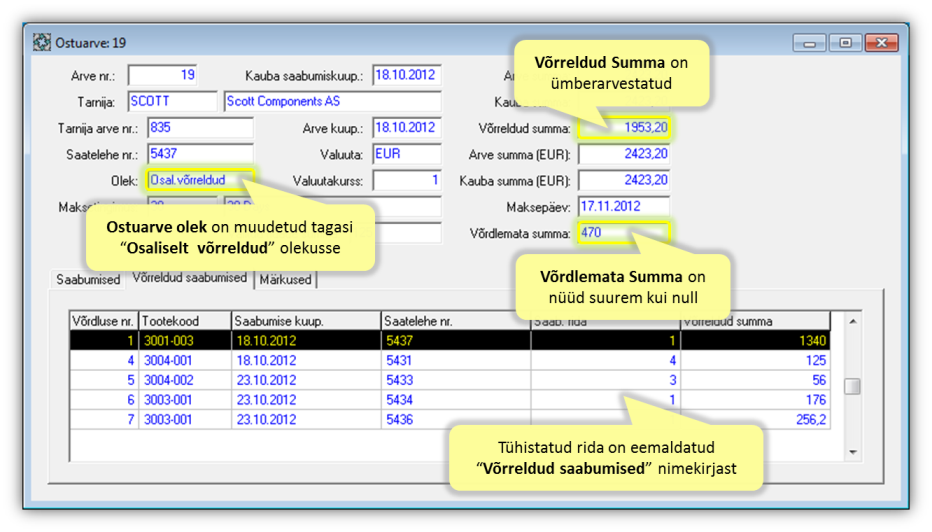Click Kauba saabumiskuup. date field
932x532 pixels.
(x=407, y=75)
